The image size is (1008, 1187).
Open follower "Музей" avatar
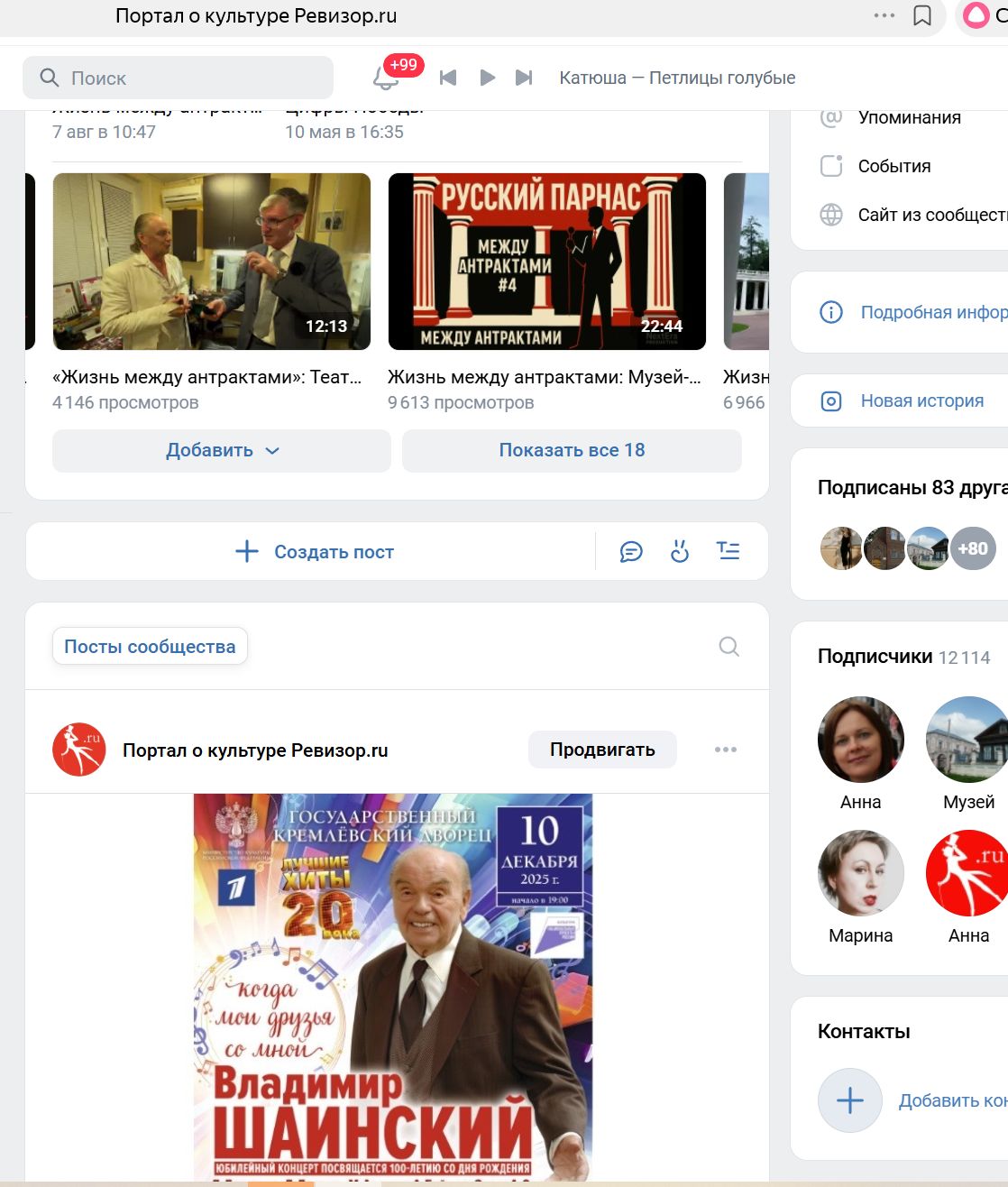pos(967,740)
